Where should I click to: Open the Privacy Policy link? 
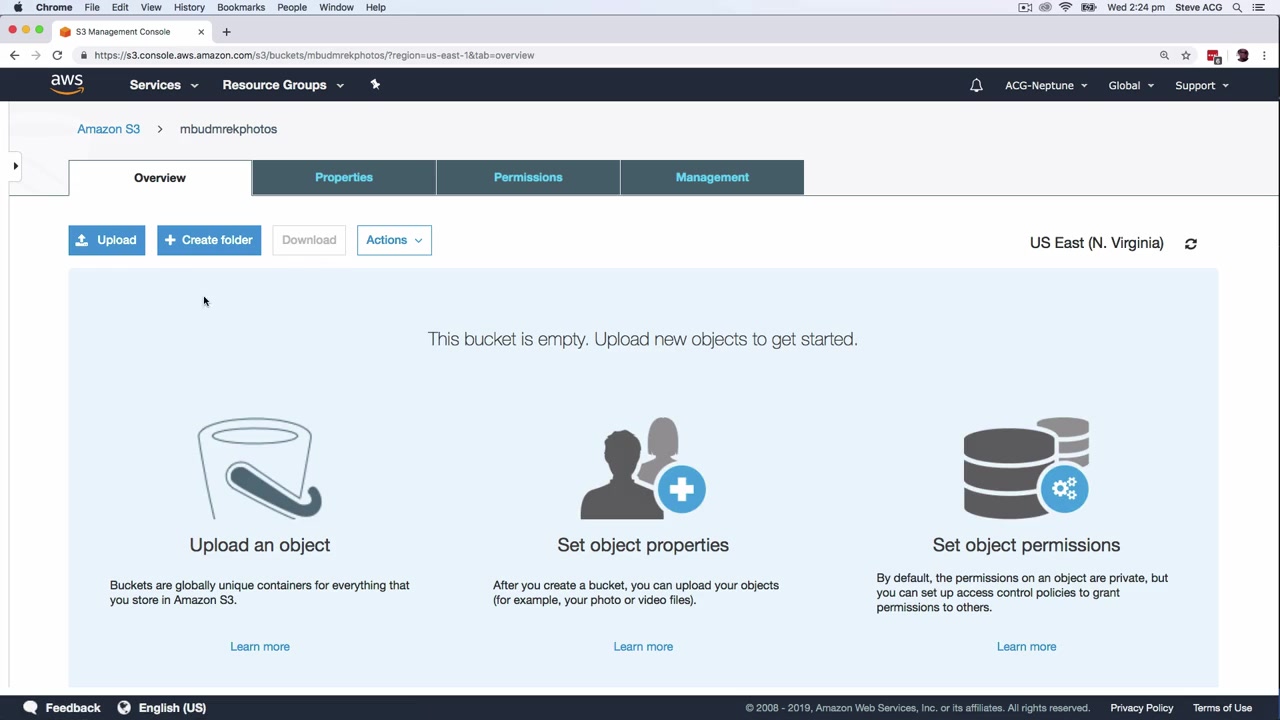pos(1142,708)
